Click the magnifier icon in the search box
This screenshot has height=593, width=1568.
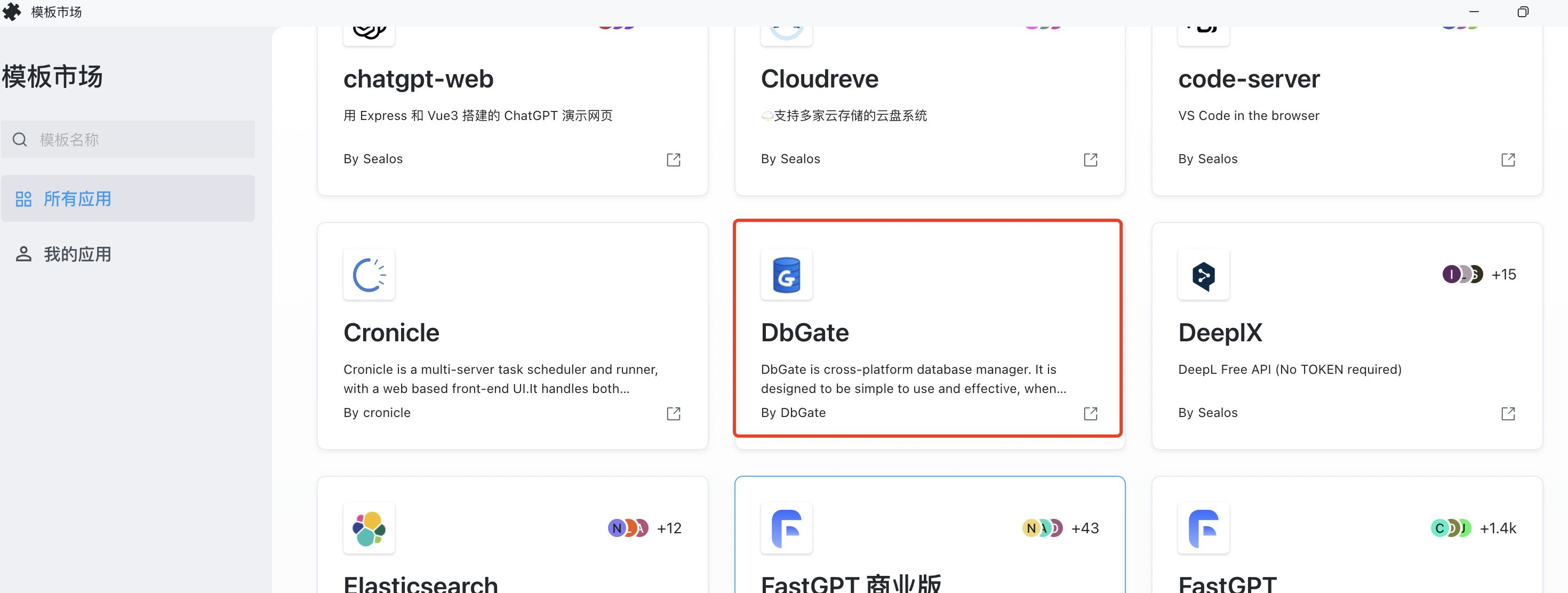click(x=20, y=139)
